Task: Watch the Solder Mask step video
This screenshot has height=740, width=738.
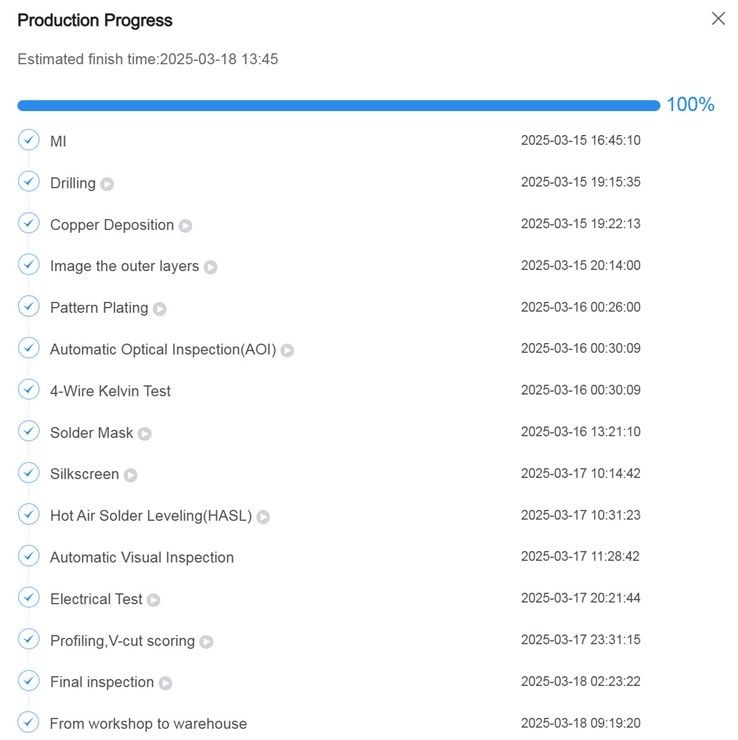Action: pyautogui.click(x=144, y=434)
